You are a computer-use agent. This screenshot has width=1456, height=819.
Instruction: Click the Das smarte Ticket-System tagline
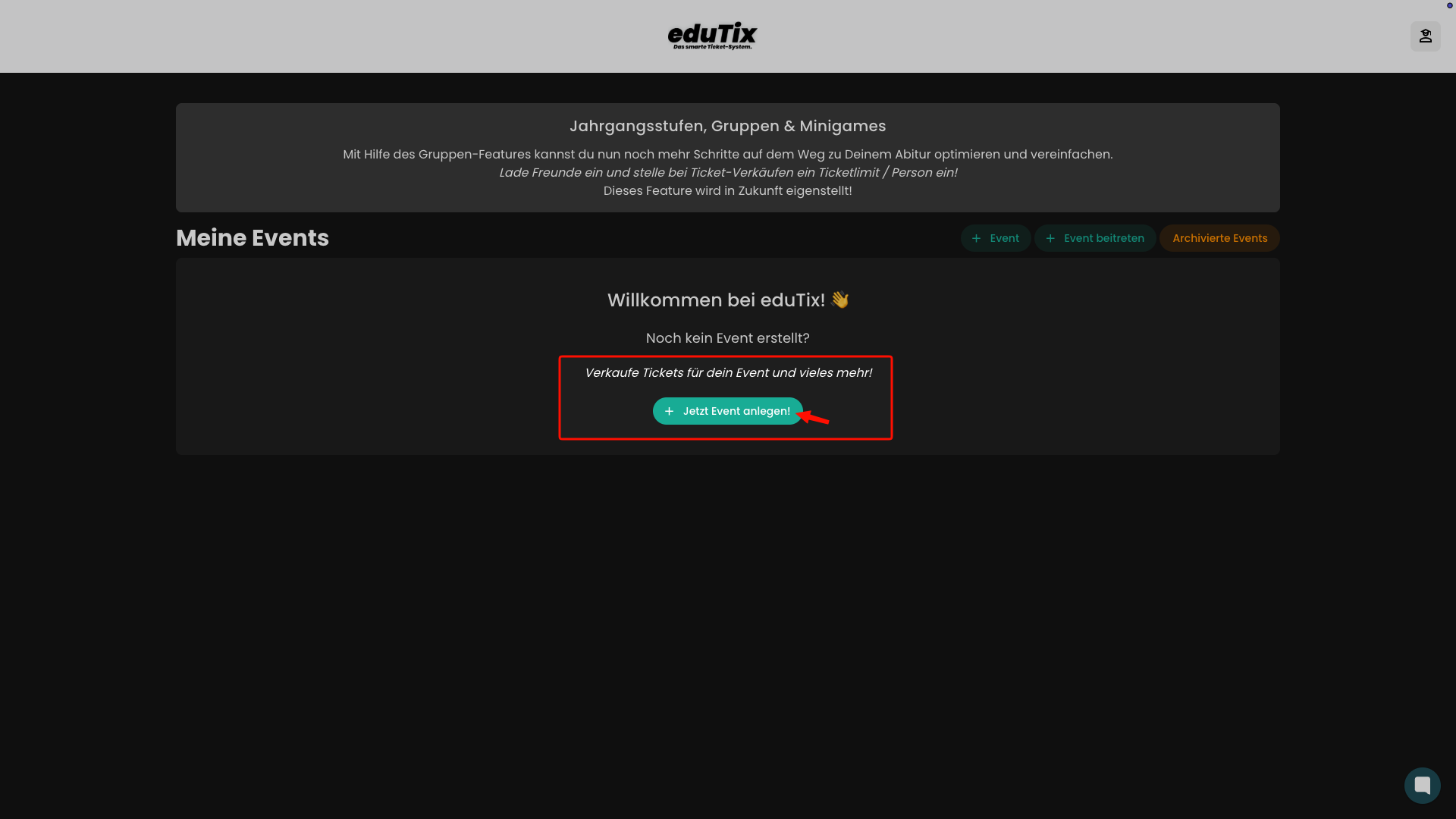point(712,47)
